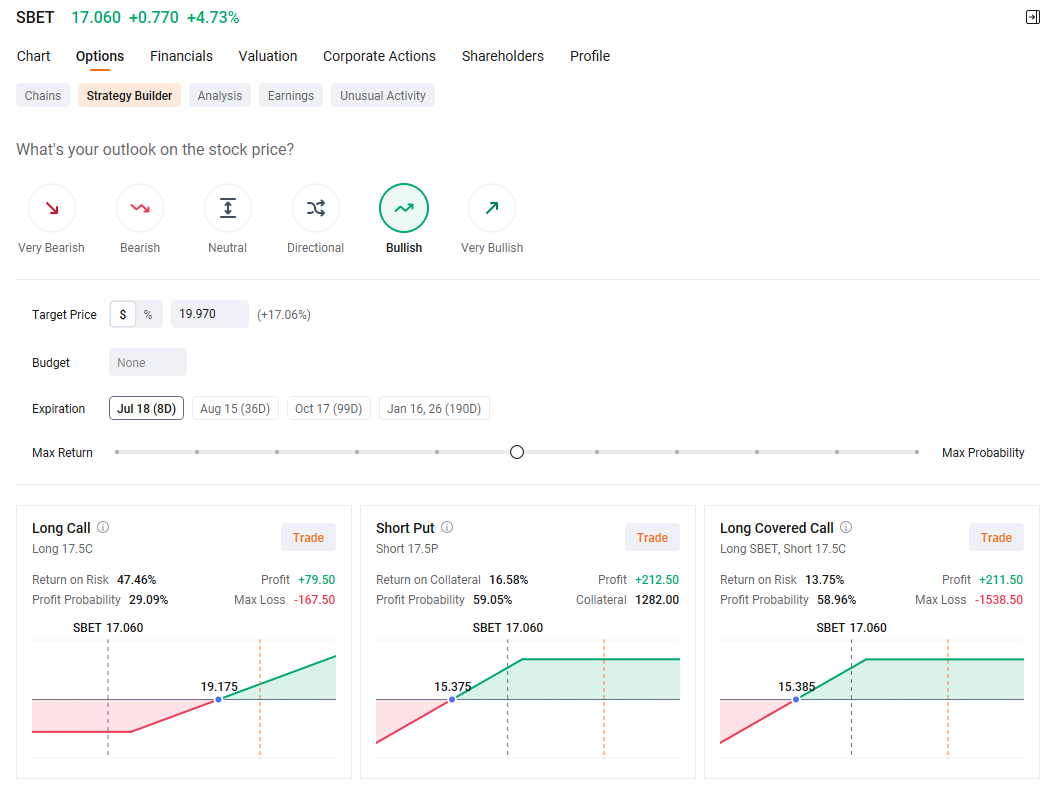The height and width of the screenshot is (787, 1046).
Task: Select the Very Bearish outlook icon
Action: [x=51, y=208]
